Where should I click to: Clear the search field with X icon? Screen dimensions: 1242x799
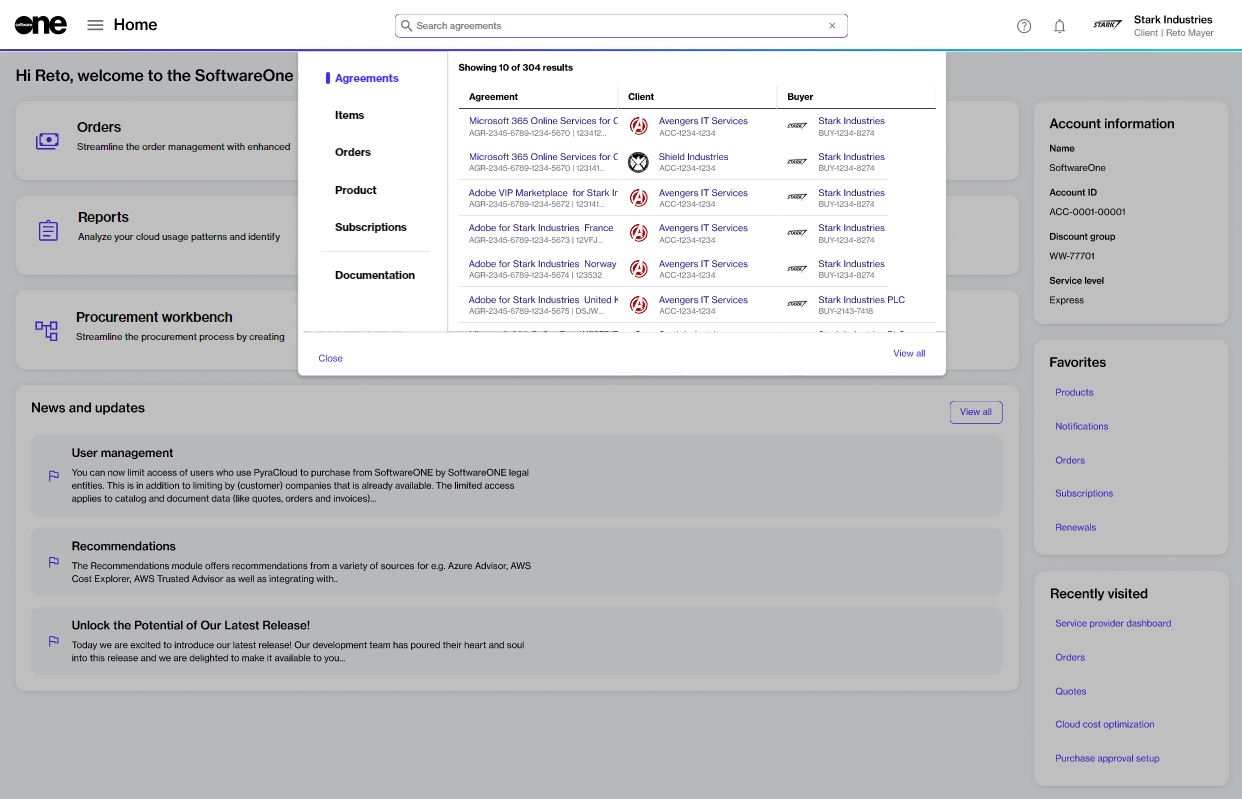(x=832, y=26)
